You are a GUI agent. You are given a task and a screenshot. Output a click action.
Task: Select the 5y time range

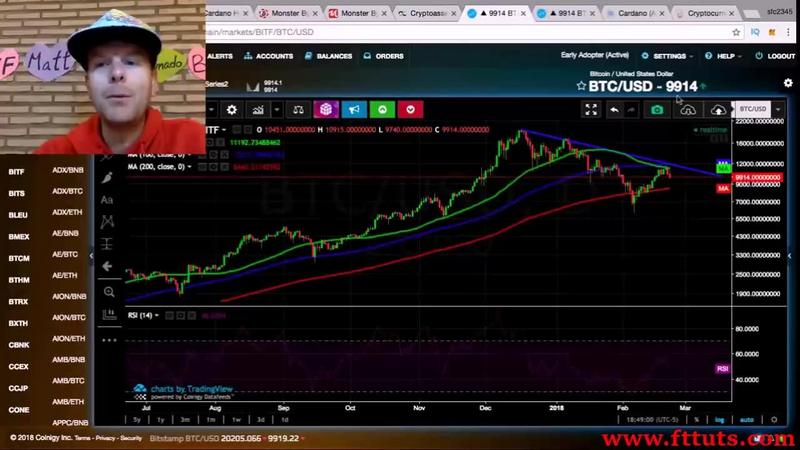point(137,419)
